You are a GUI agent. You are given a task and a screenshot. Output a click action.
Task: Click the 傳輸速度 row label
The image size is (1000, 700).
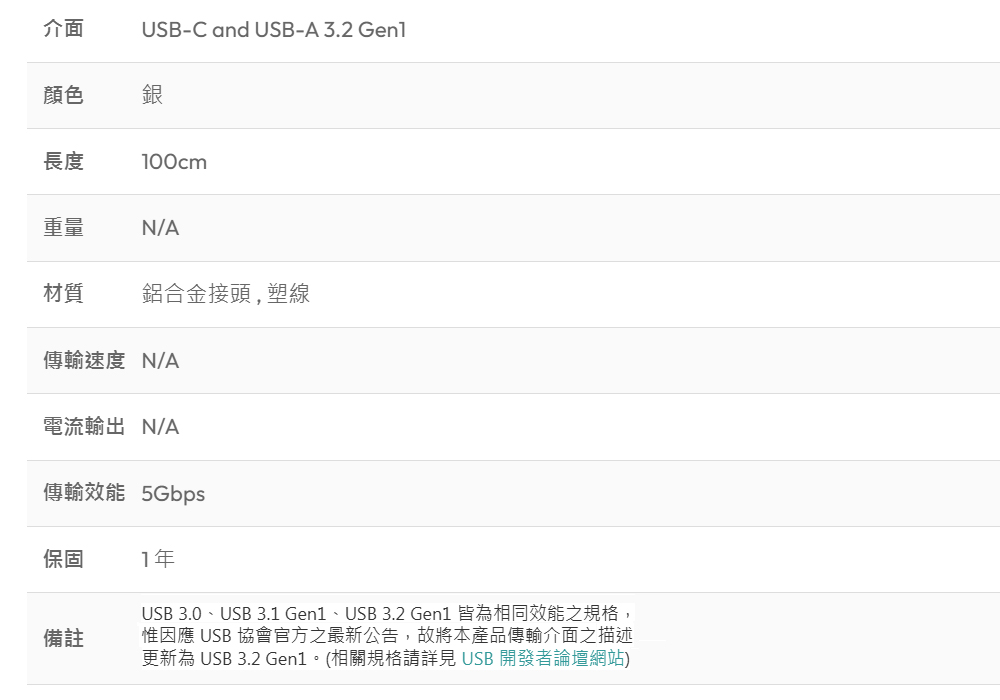(84, 360)
